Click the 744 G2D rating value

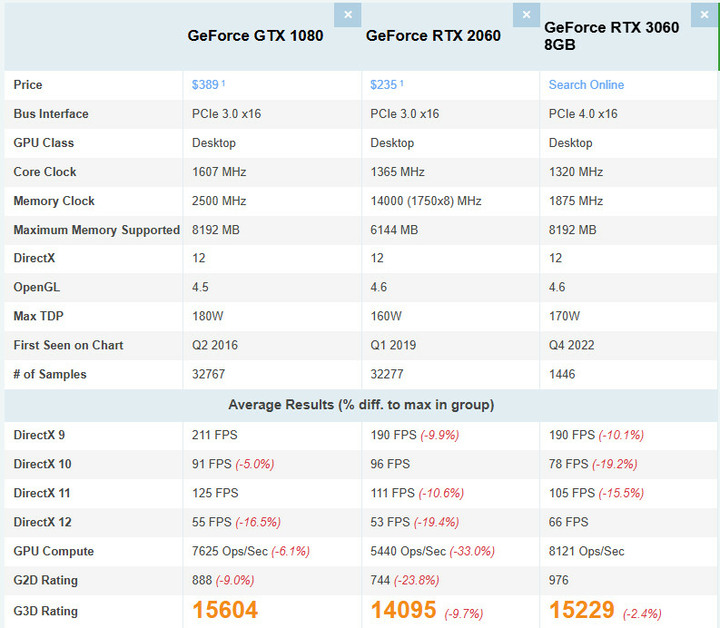(380, 580)
